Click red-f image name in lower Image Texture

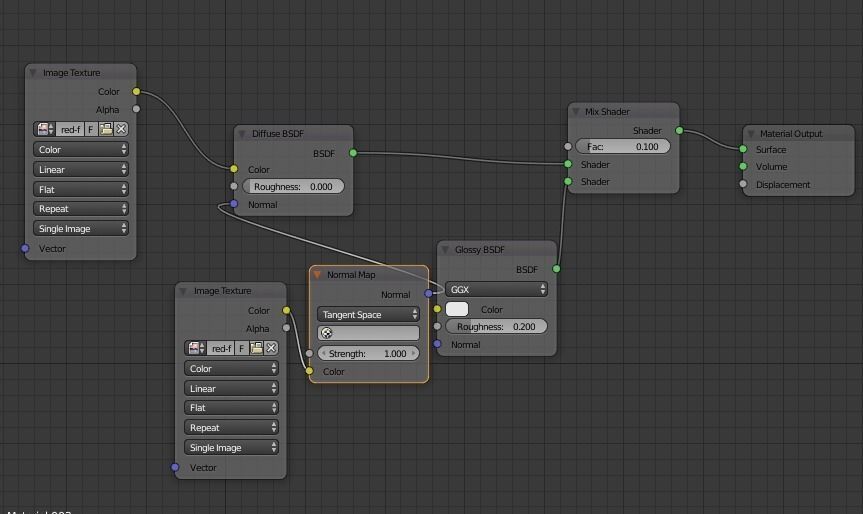click(x=221, y=348)
